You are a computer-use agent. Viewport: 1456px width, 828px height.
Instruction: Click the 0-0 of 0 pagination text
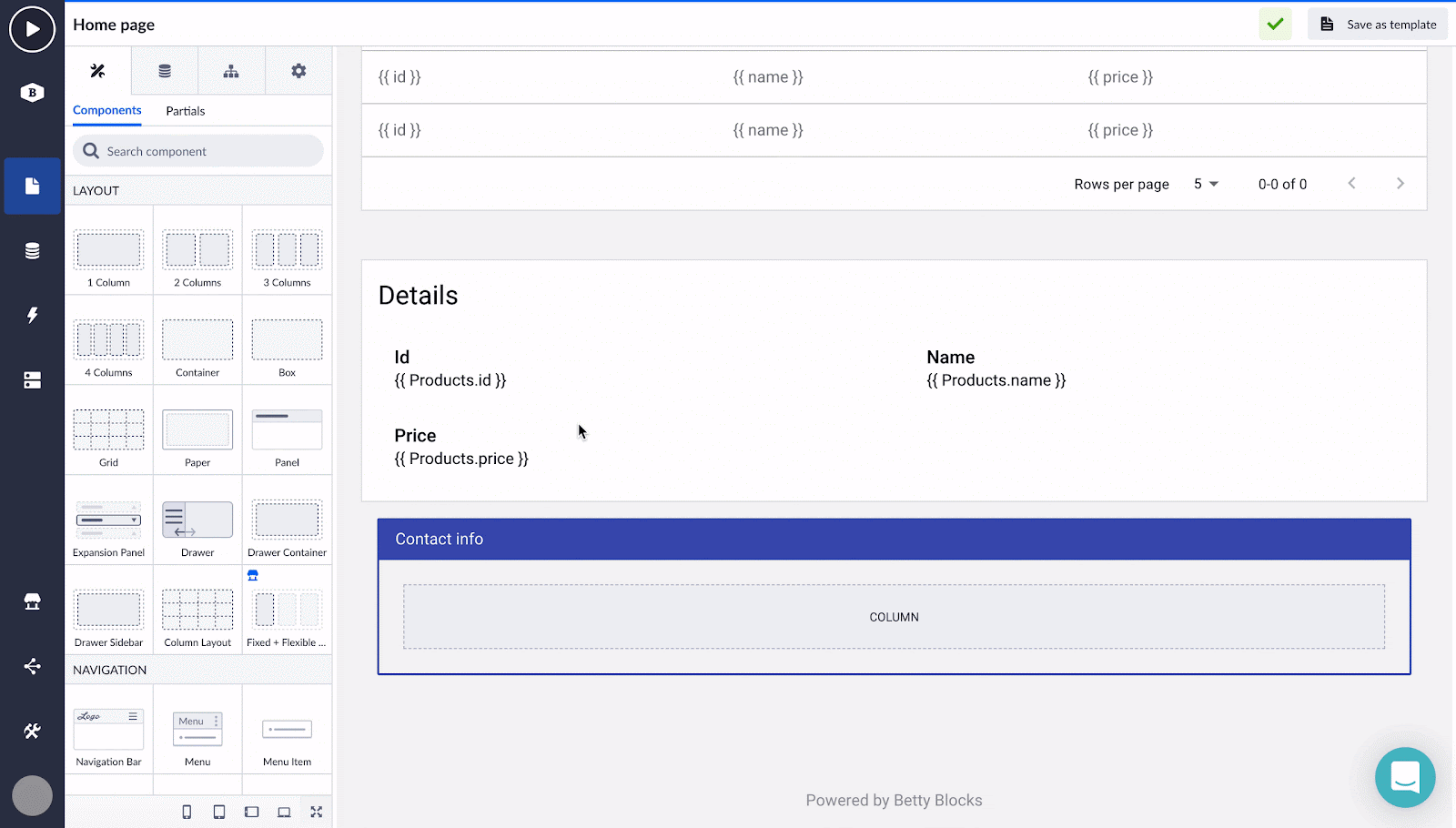pos(1283,184)
